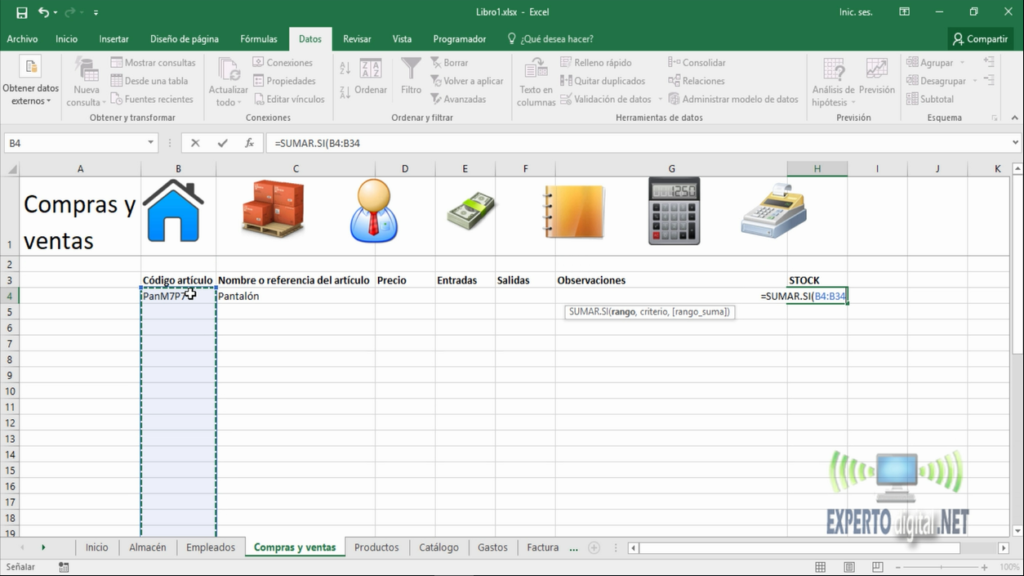Click the Compartir button
Image resolution: width=1024 pixels, height=576 pixels.
(979, 38)
